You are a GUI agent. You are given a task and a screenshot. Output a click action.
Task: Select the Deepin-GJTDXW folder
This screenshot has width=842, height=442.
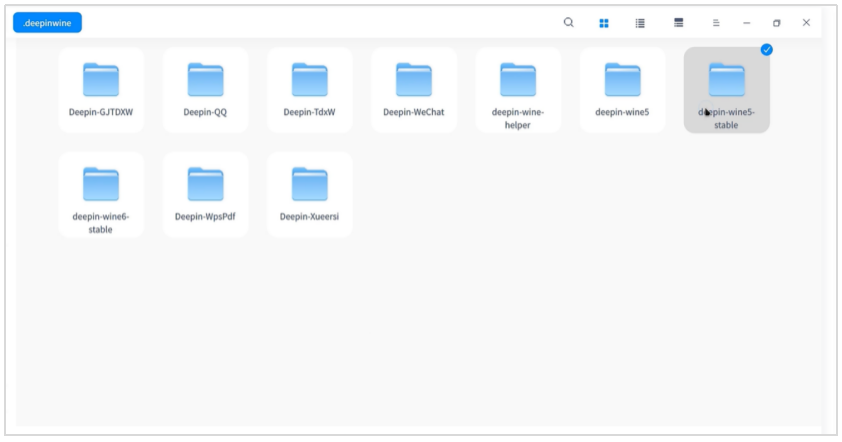(x=101, y=81)
